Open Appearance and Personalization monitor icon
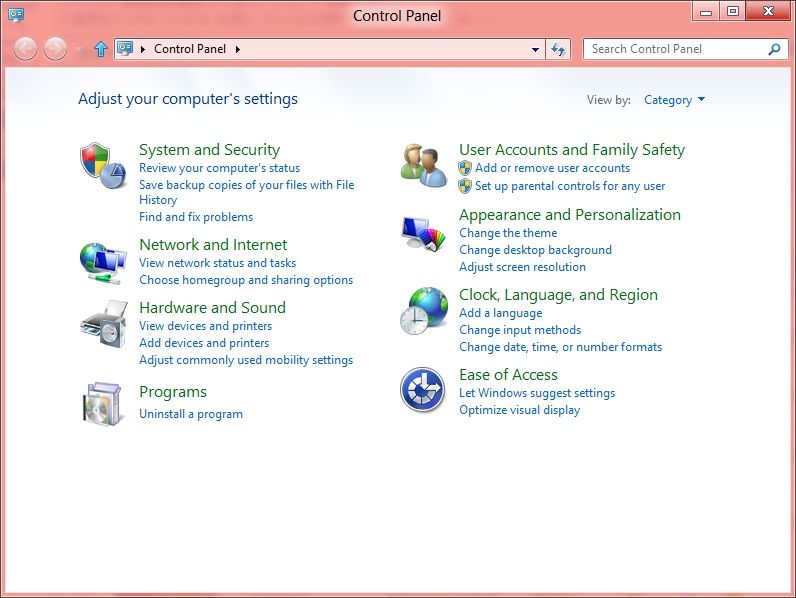Viewport: 796px width, 598px height. [x=423, y=233]
